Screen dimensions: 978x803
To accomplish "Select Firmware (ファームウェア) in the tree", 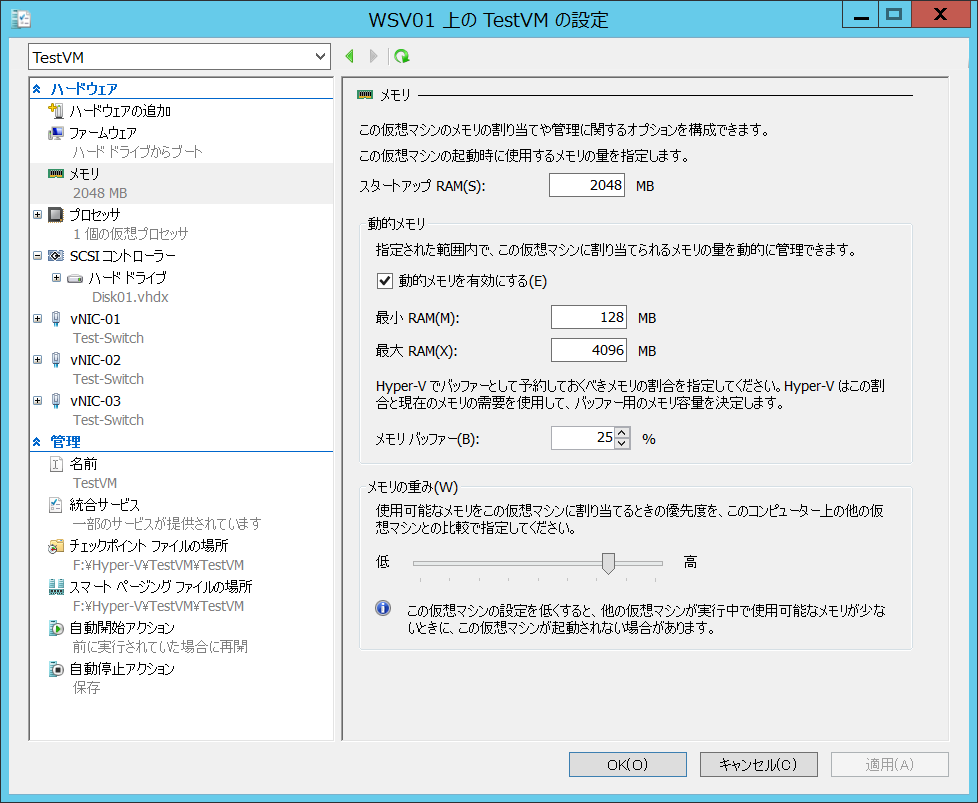I will pyautogui.click(x=103, y=133).
